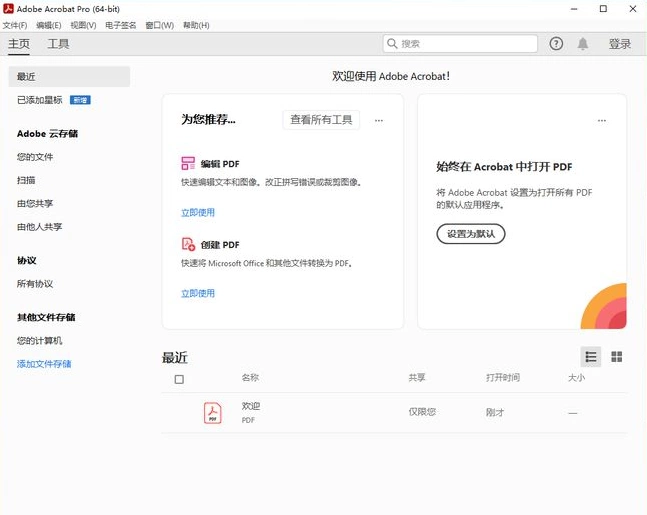Click the 设置为默认 button
Image resolution: width=647 pixels, height=515 pixels.
click(x=471, y=234)
